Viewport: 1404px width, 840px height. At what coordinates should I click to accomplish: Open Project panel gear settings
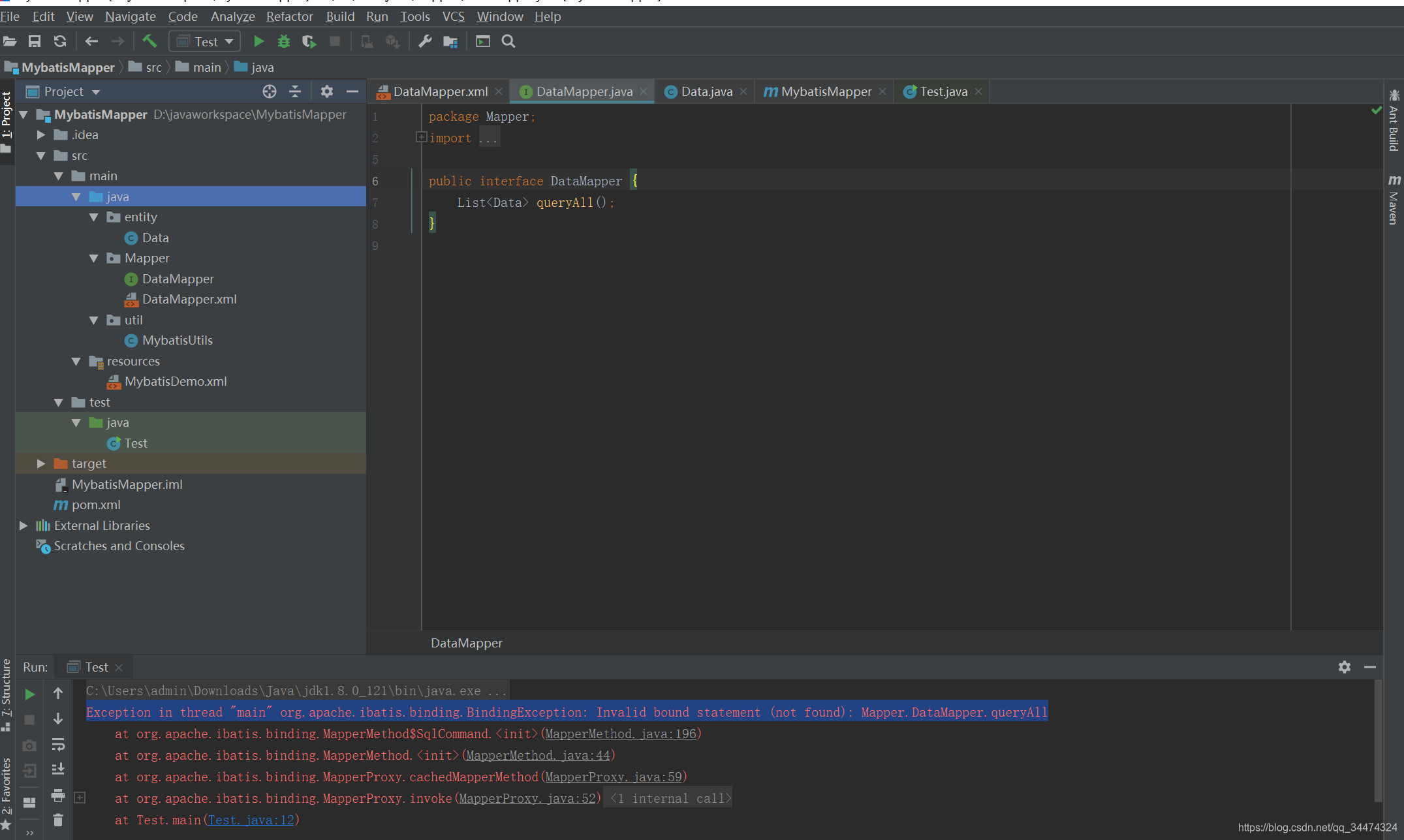(327, 91)
